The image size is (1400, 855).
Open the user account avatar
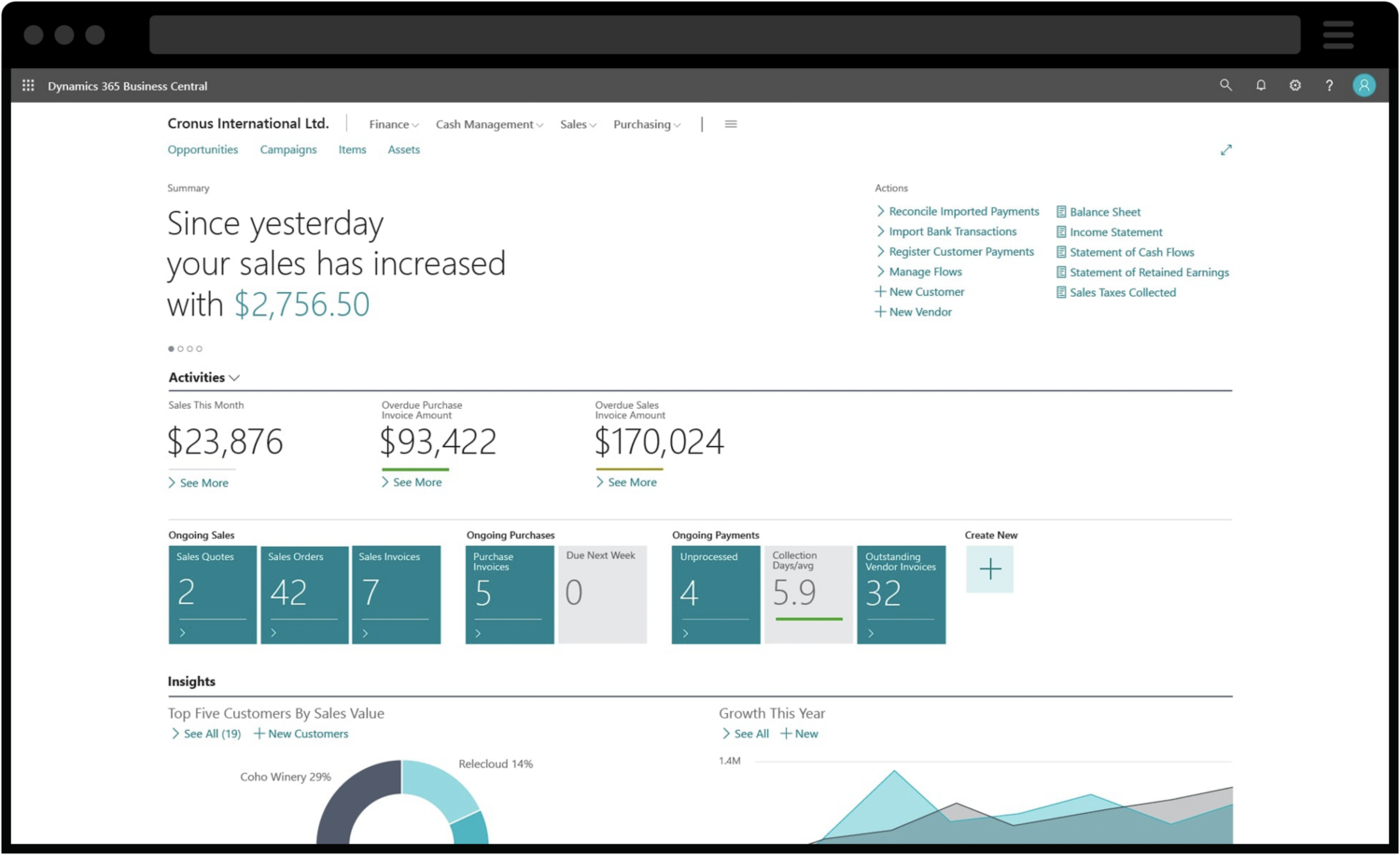(1364, 85)
